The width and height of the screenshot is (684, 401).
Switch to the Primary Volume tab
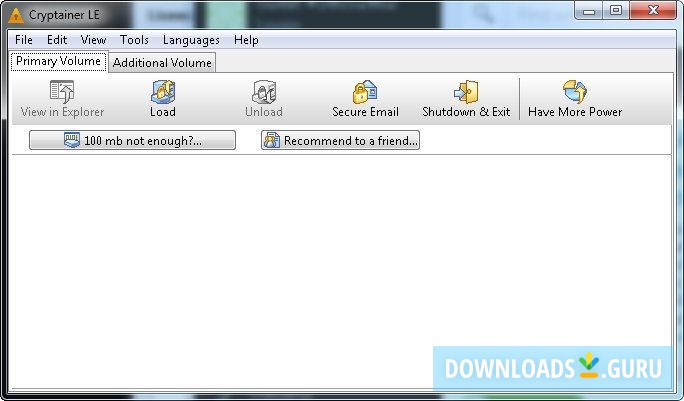58,61
